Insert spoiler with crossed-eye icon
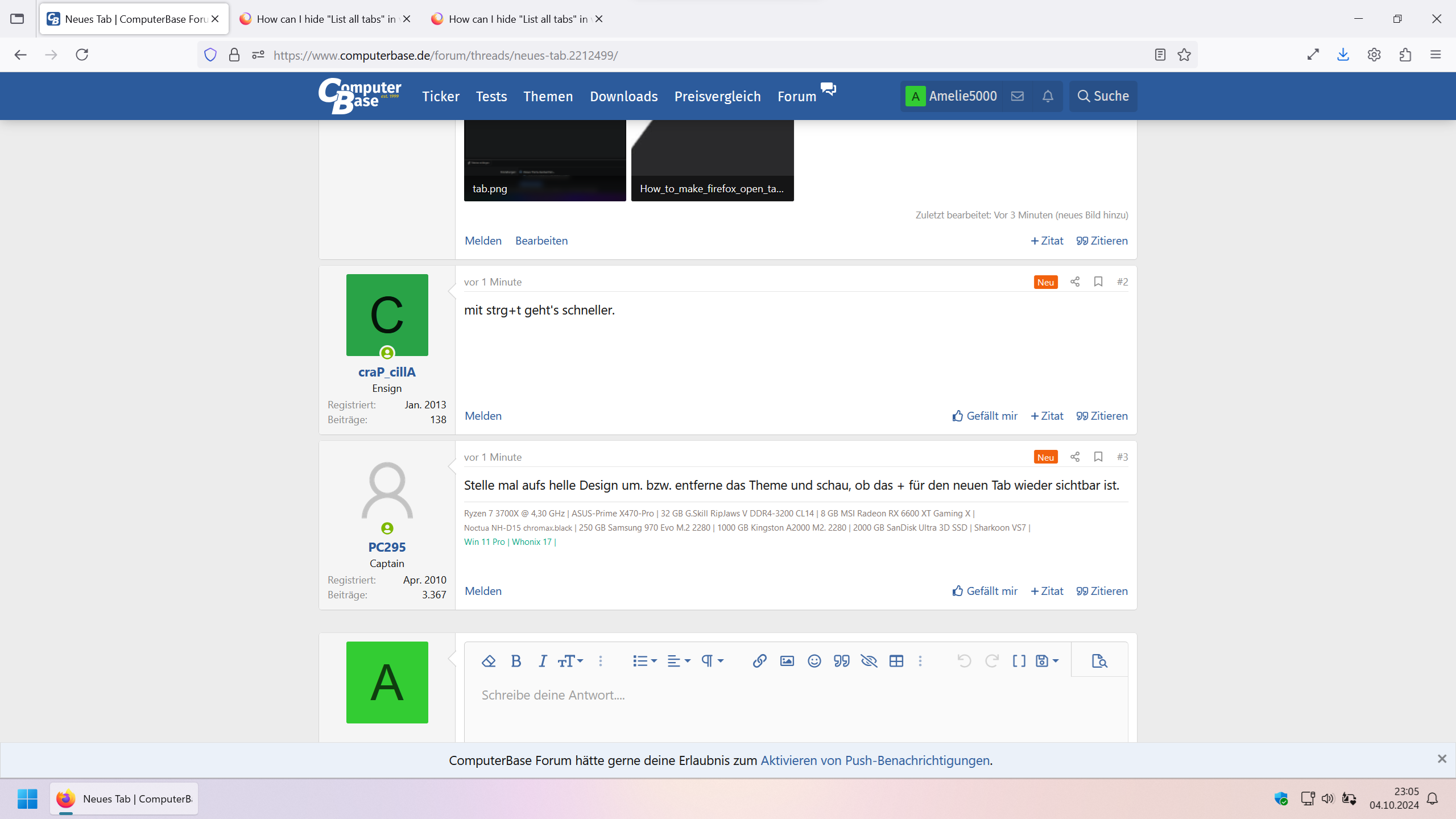 (x=868, y=661)
